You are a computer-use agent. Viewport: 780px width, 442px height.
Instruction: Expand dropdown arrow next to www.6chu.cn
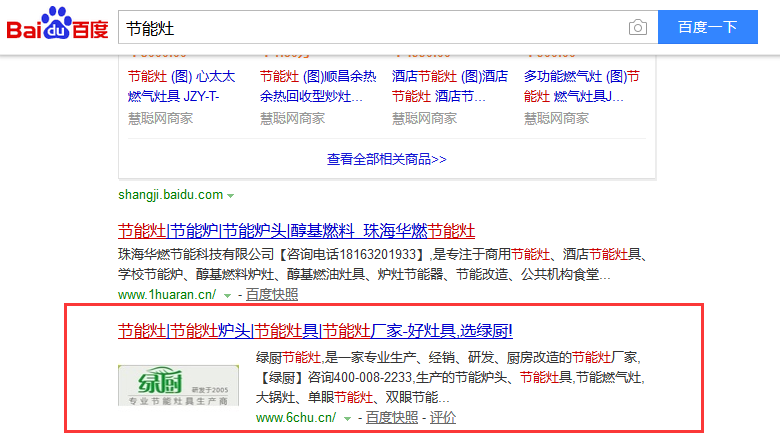tap(347, 419)
